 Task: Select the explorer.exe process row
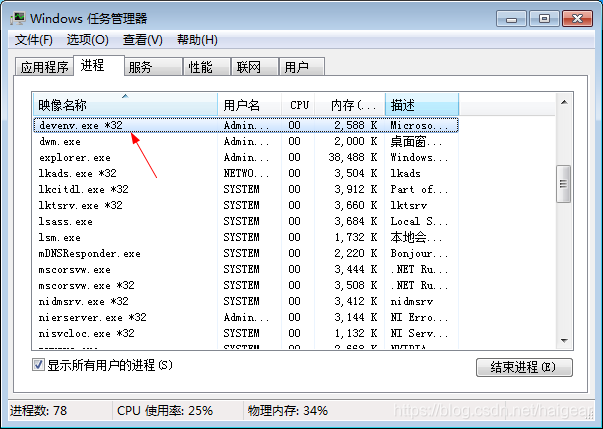(246, 158)
